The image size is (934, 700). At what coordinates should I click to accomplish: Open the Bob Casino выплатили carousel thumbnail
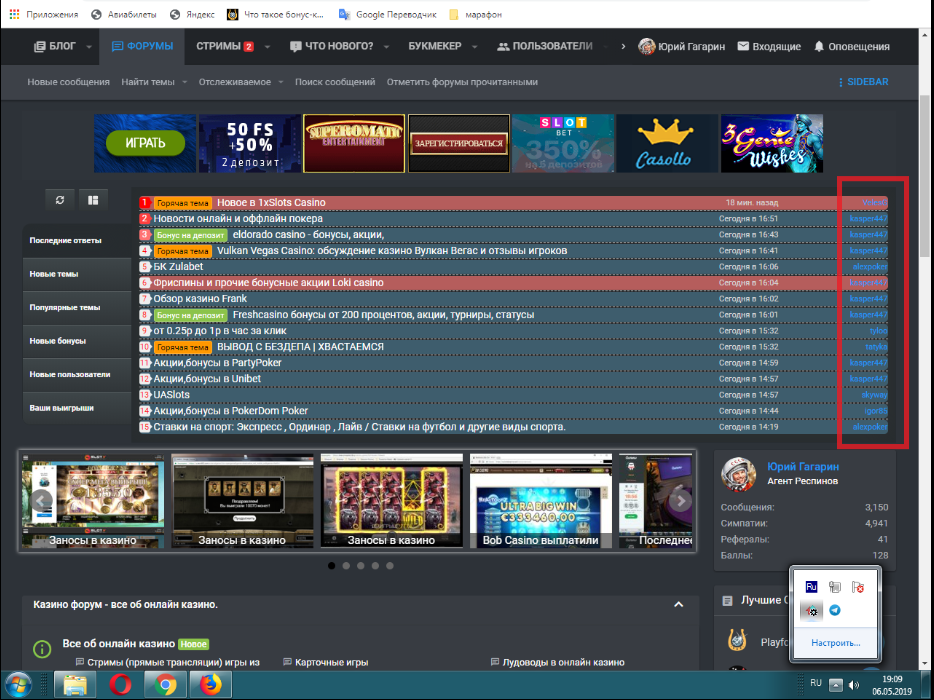click(x=540, y=500)
